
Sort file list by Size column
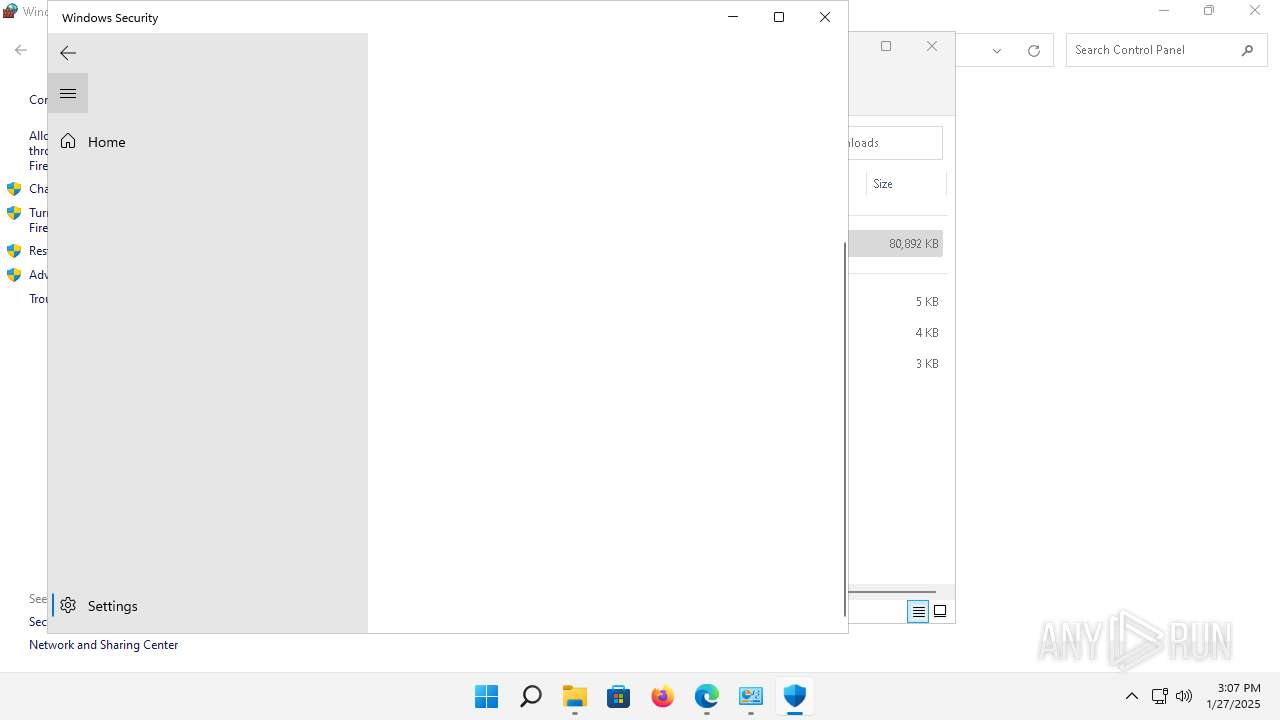[905, 184]
